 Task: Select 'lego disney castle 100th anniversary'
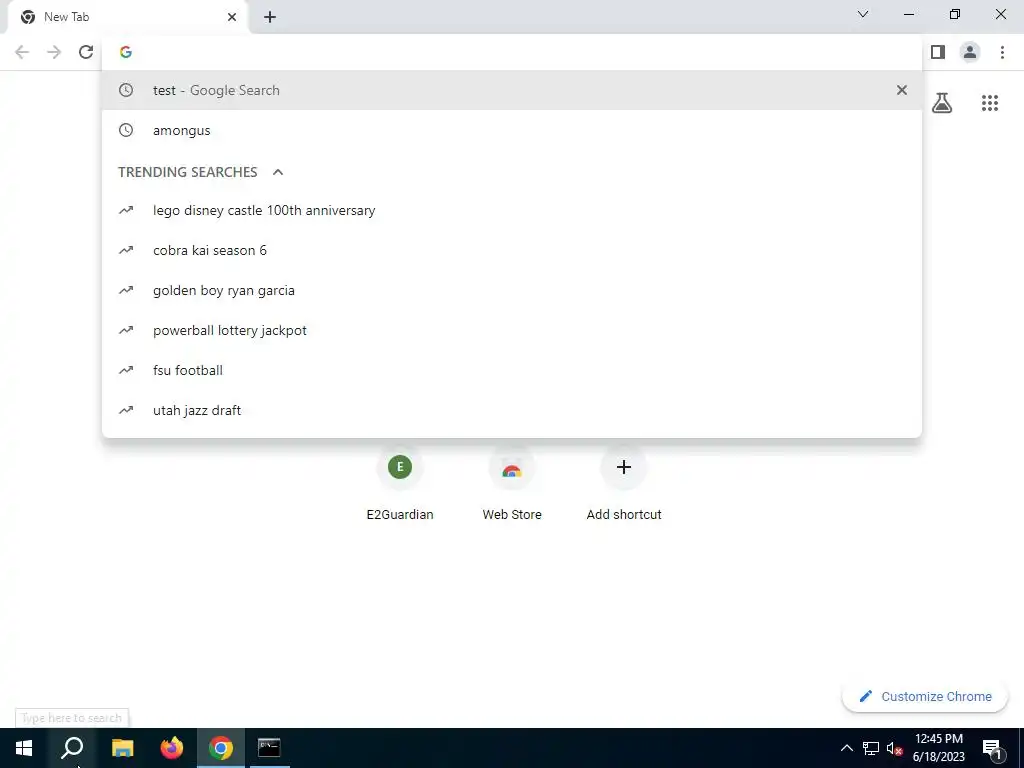(x=512, y=210)
